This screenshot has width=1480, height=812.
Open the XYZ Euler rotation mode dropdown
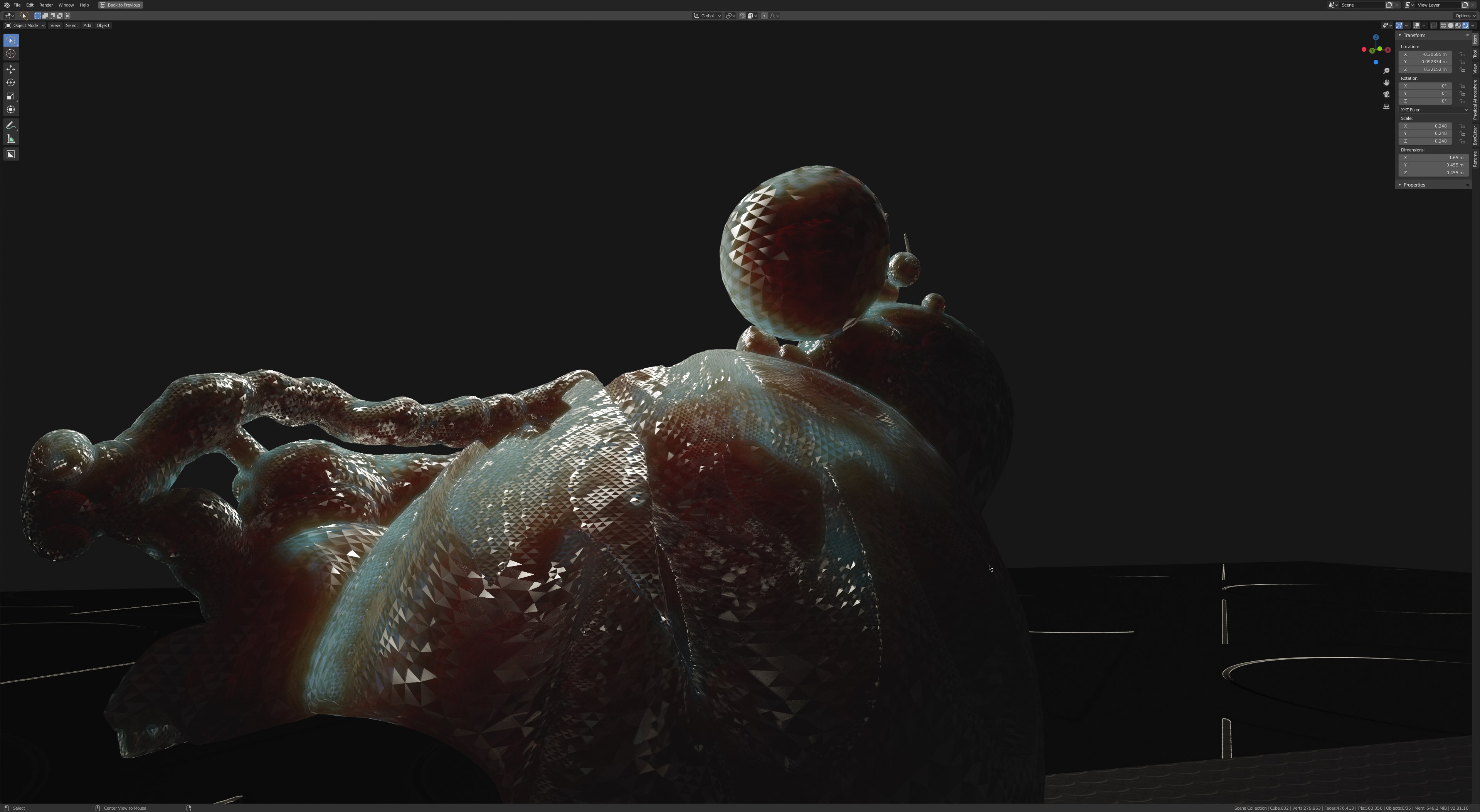click(x=1433, y=110)
